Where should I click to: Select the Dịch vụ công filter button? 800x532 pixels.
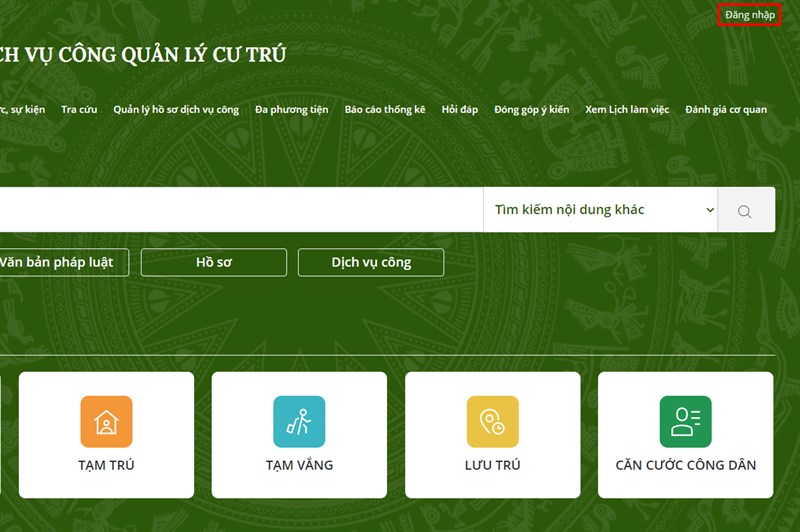[x=371, y=262]
